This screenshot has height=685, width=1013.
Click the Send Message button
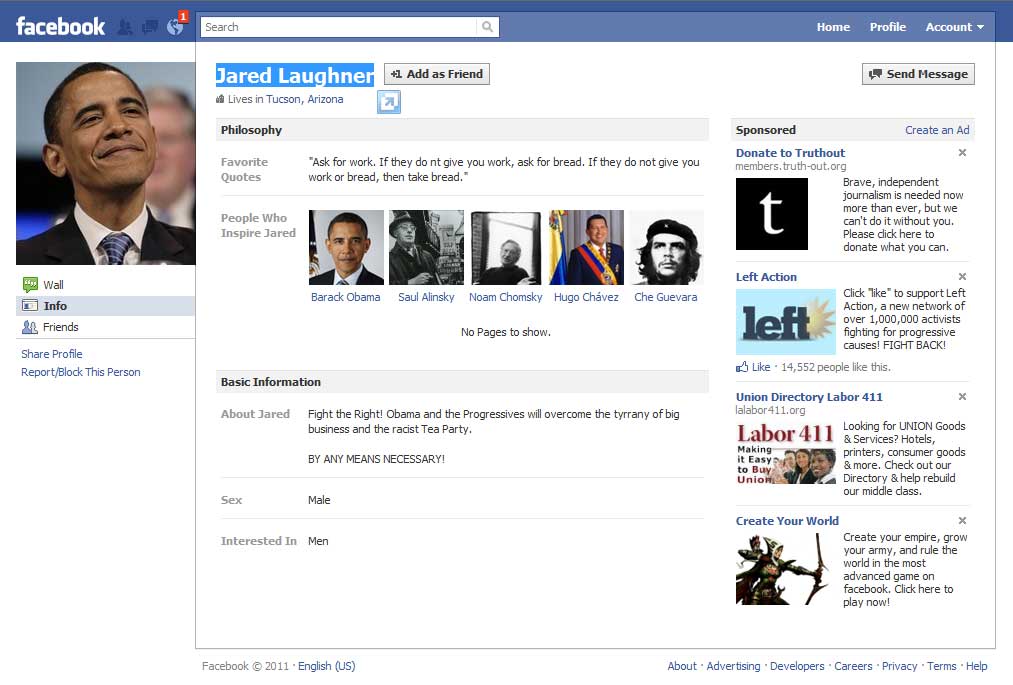[918, 74]
